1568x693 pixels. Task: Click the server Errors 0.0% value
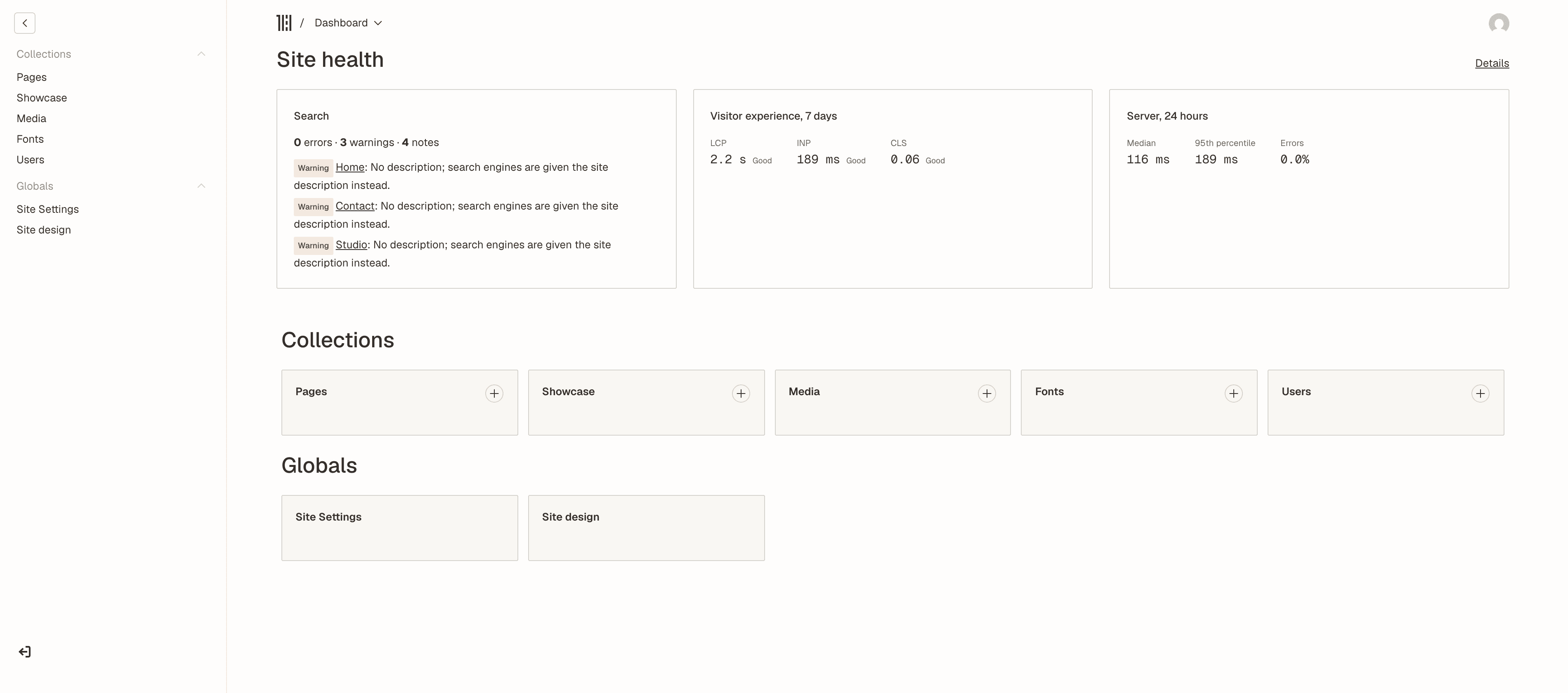pyautogui.click(x=1295, y=159)
